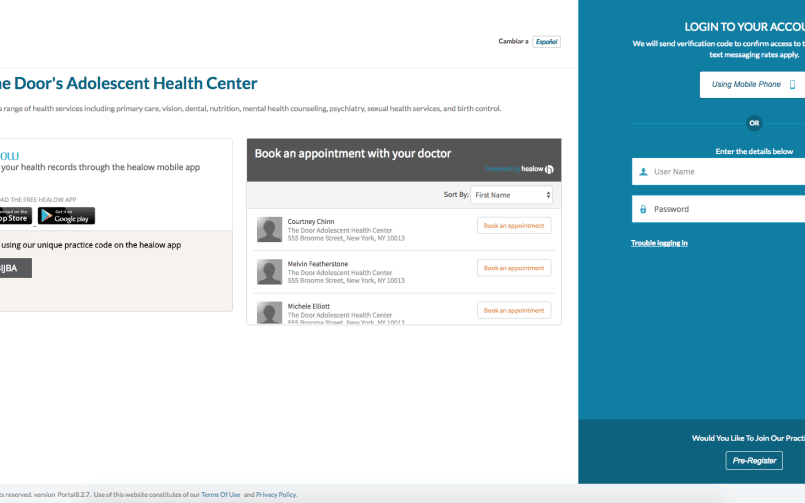This screenshot has width=805, height=503.
Task: Open the Sort By First Name dropdown
Action: [x=511, y=195]
